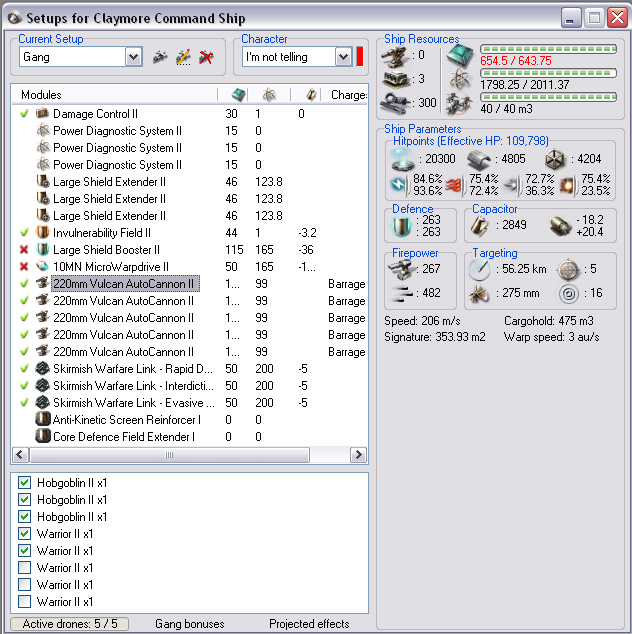This screenshot has height=634, width=632.
Task: Click the module list horizontal scrollbar thumb
Action: pos(169,455)
